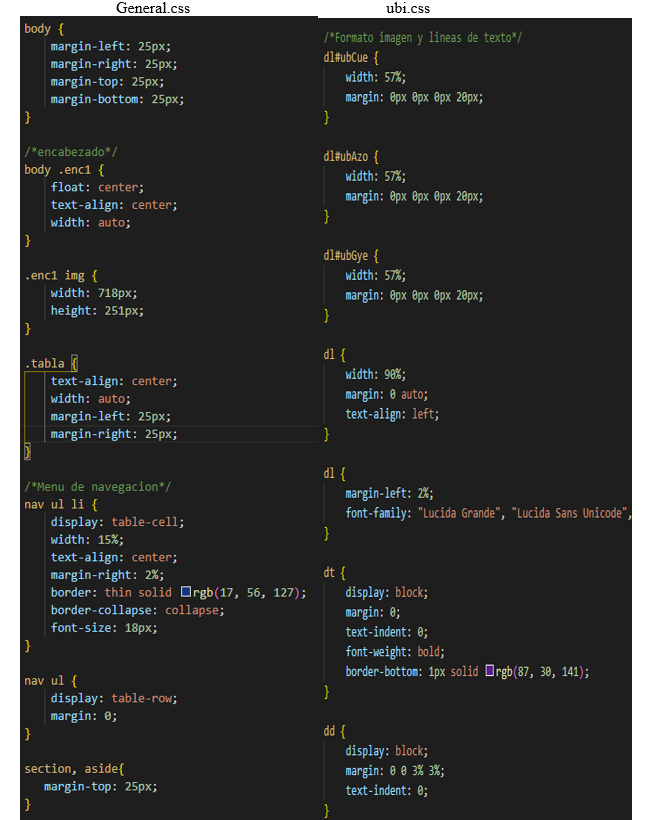Click 'text-indent: 0;' inside the dd rule
This screenshot has width=653, height=820.
tap(386, 791)
